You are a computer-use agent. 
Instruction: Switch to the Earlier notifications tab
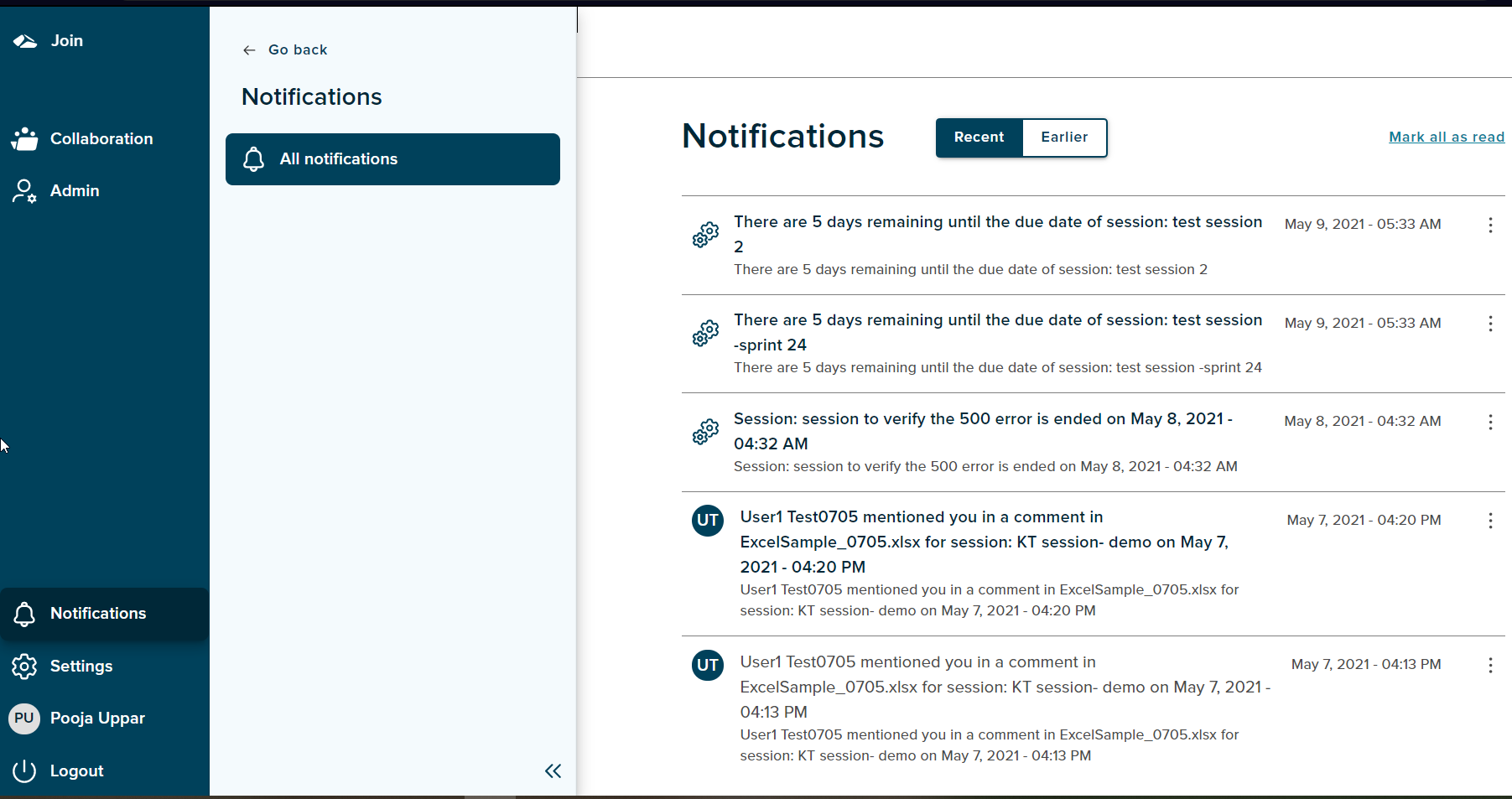pos(1063,137)
